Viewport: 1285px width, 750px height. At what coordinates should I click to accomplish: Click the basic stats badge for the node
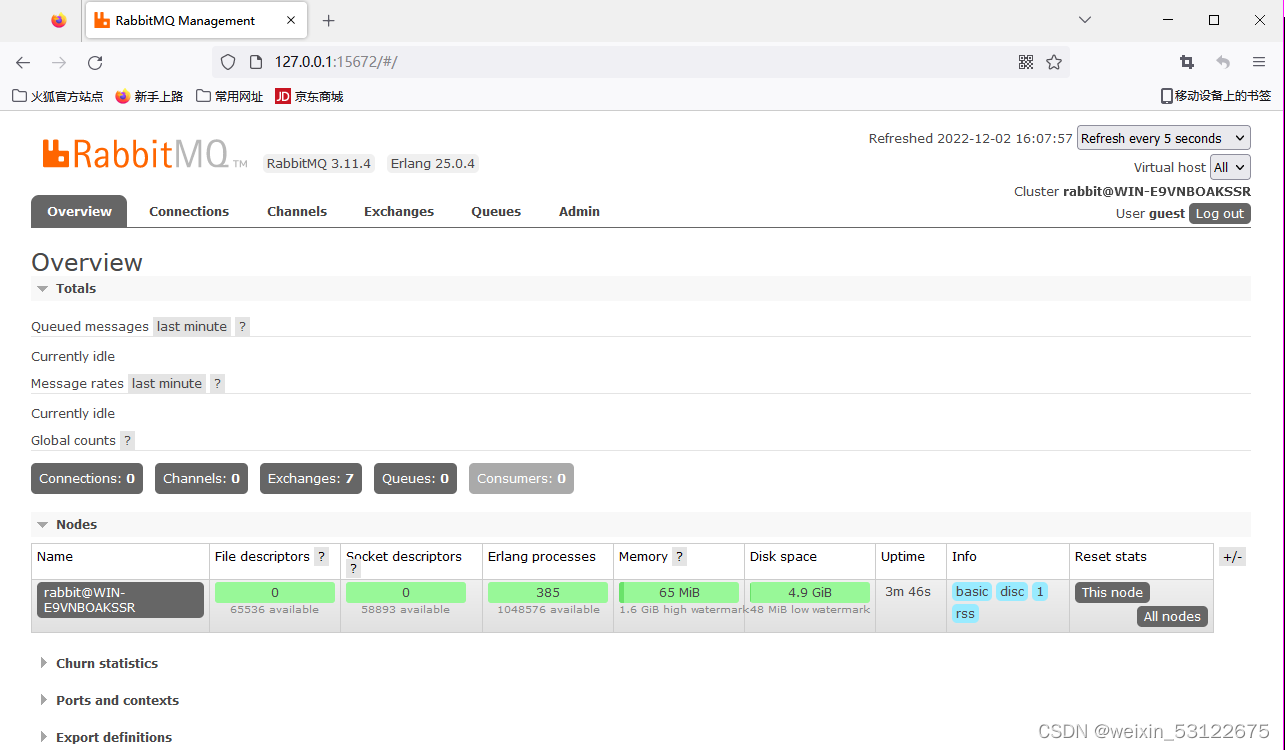point(971,591)
